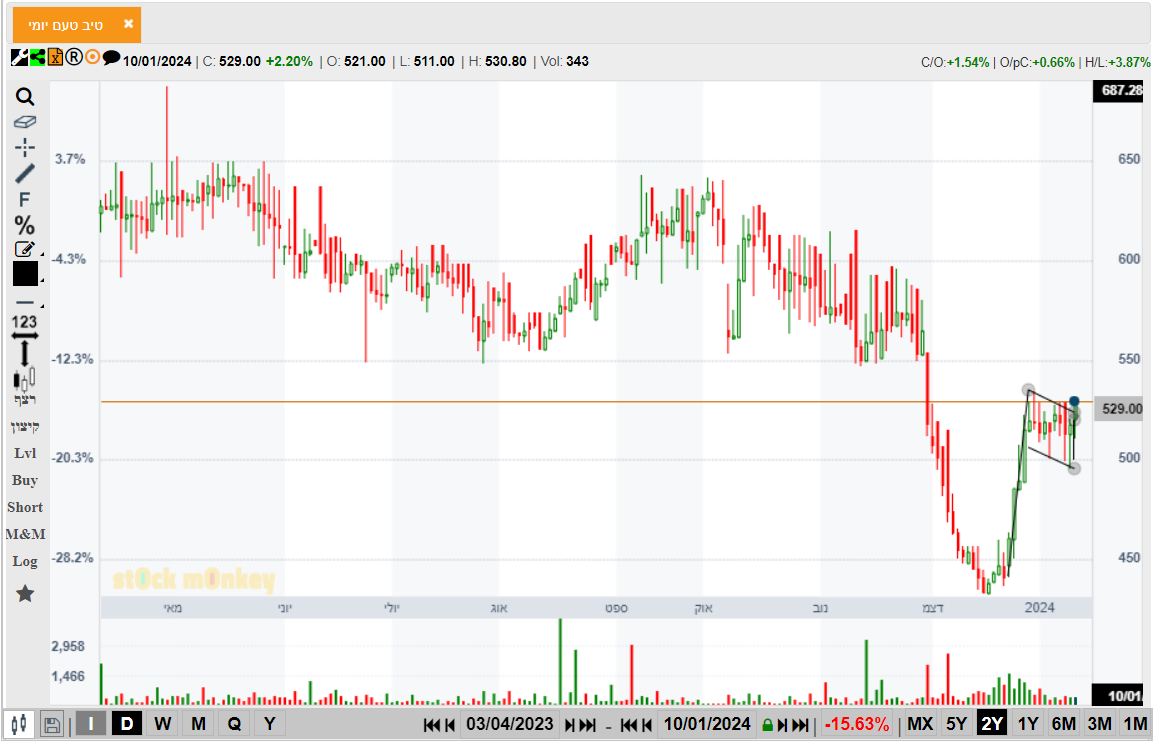Select the eraser tool
Viewport: 1153px width, 742px height.
coord(25,122)
